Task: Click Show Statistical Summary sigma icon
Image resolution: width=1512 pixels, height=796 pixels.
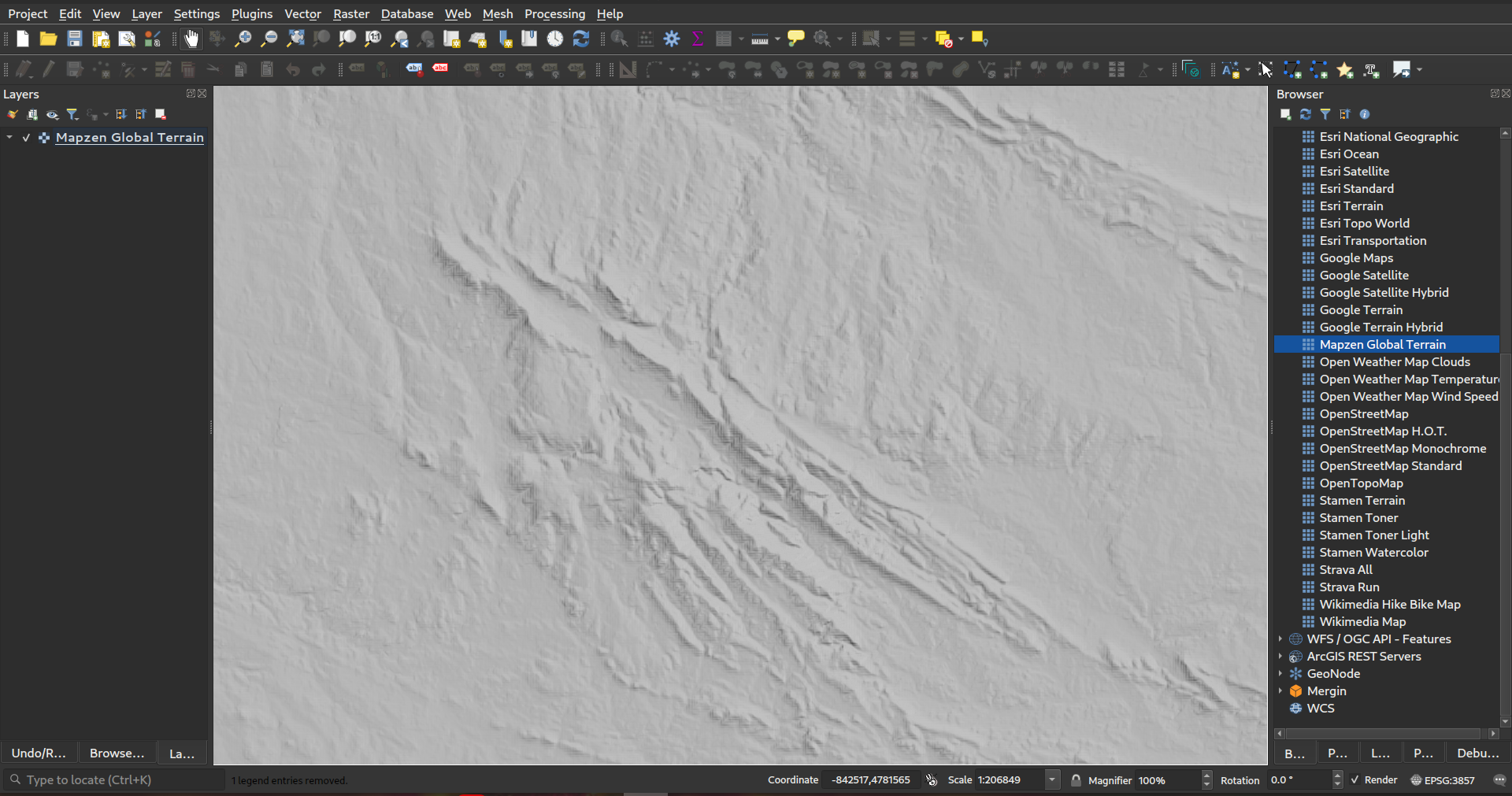Action: tap(698, 39)
